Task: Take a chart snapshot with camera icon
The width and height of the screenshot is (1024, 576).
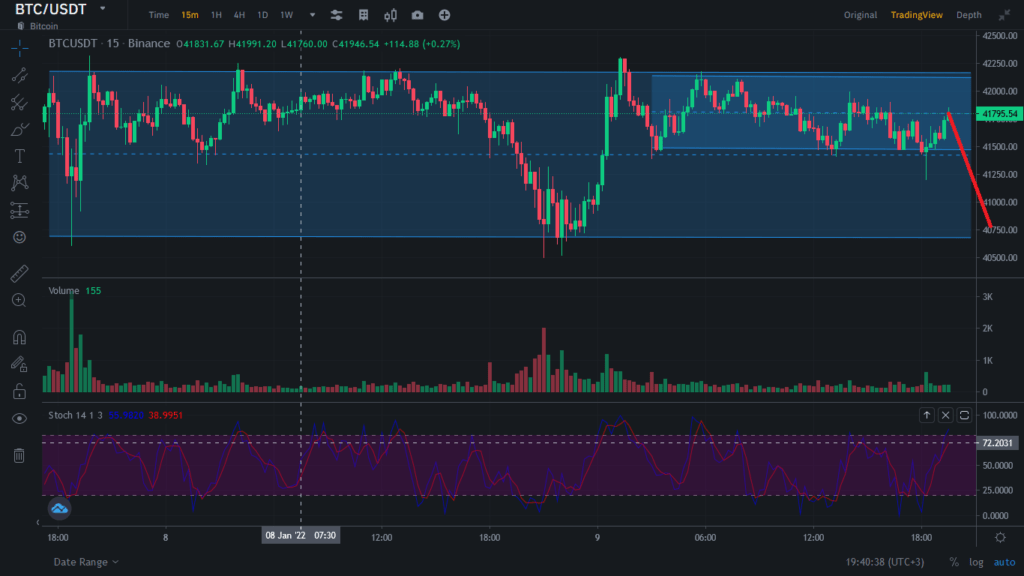Action: tap(417, 15)
